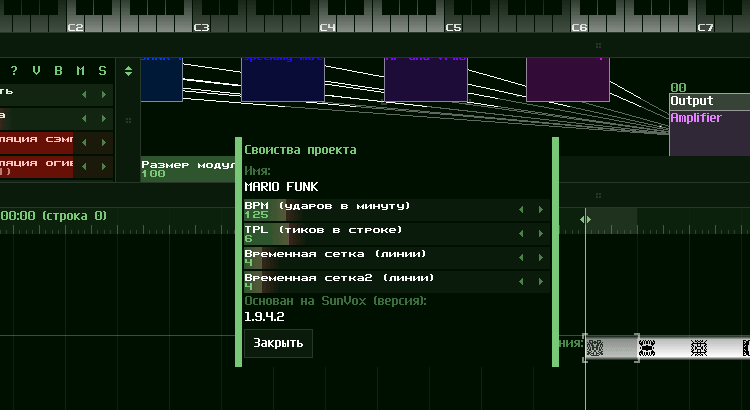Screen dimensions: 750x410
Task: Adjust the Временная сетка2 (линии) slider
Action: (397, 282)
